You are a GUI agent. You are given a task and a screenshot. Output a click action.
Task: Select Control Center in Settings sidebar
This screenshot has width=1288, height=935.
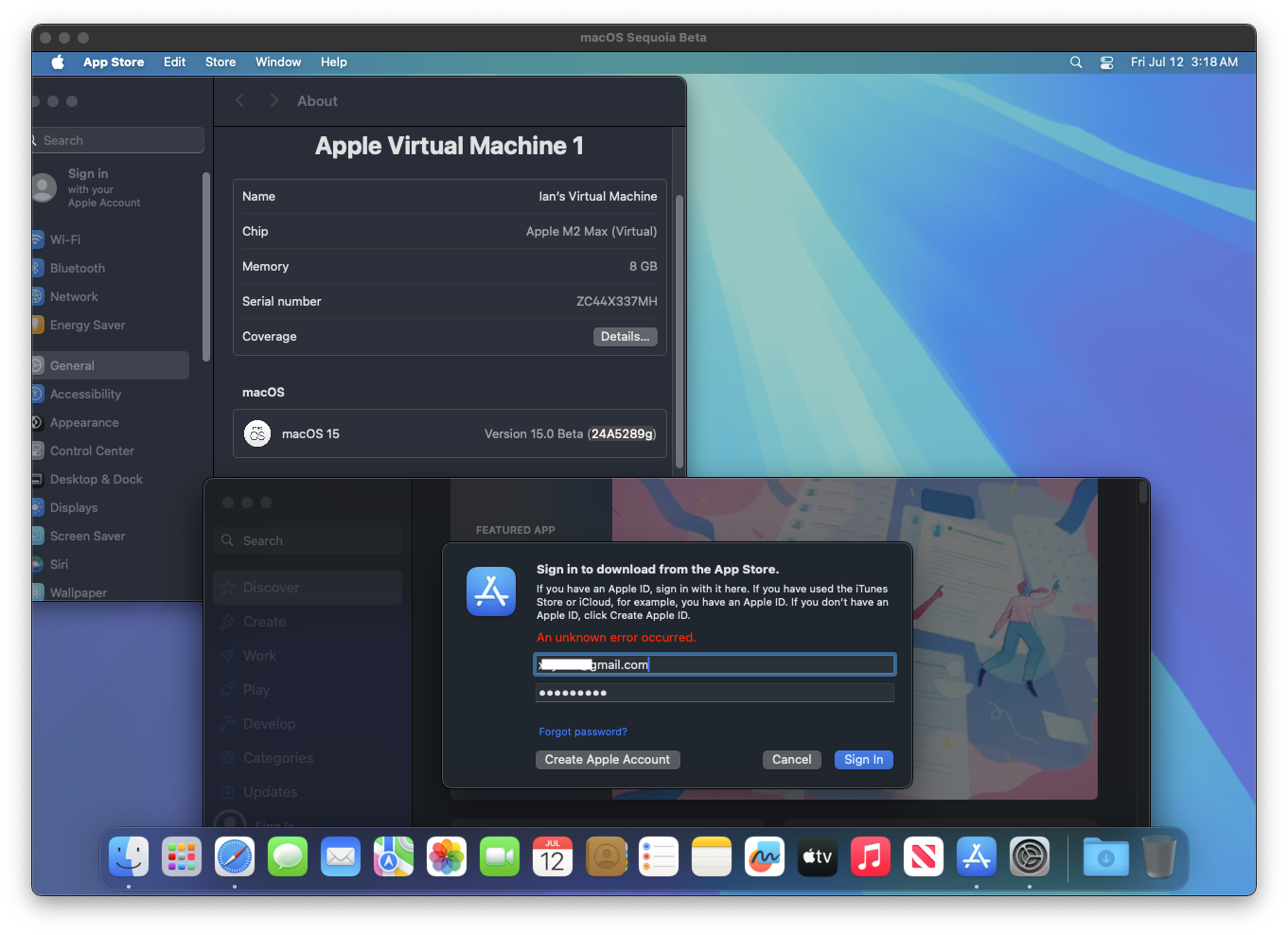coord(111,451)
